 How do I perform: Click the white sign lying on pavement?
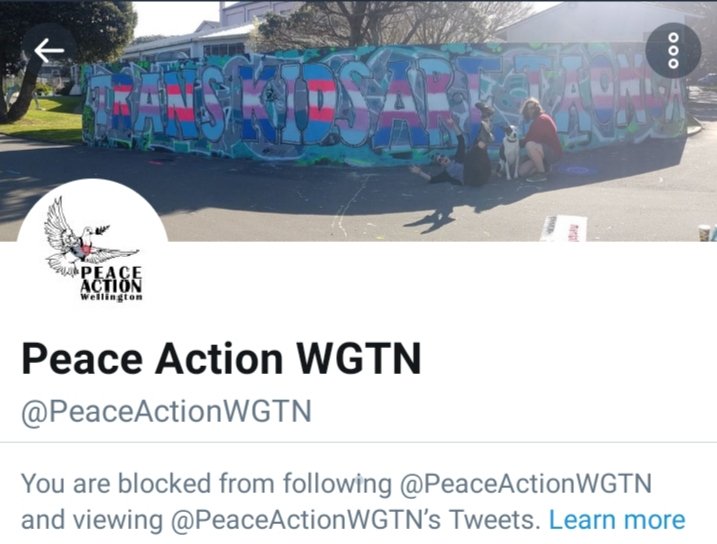tap(563, 228)
